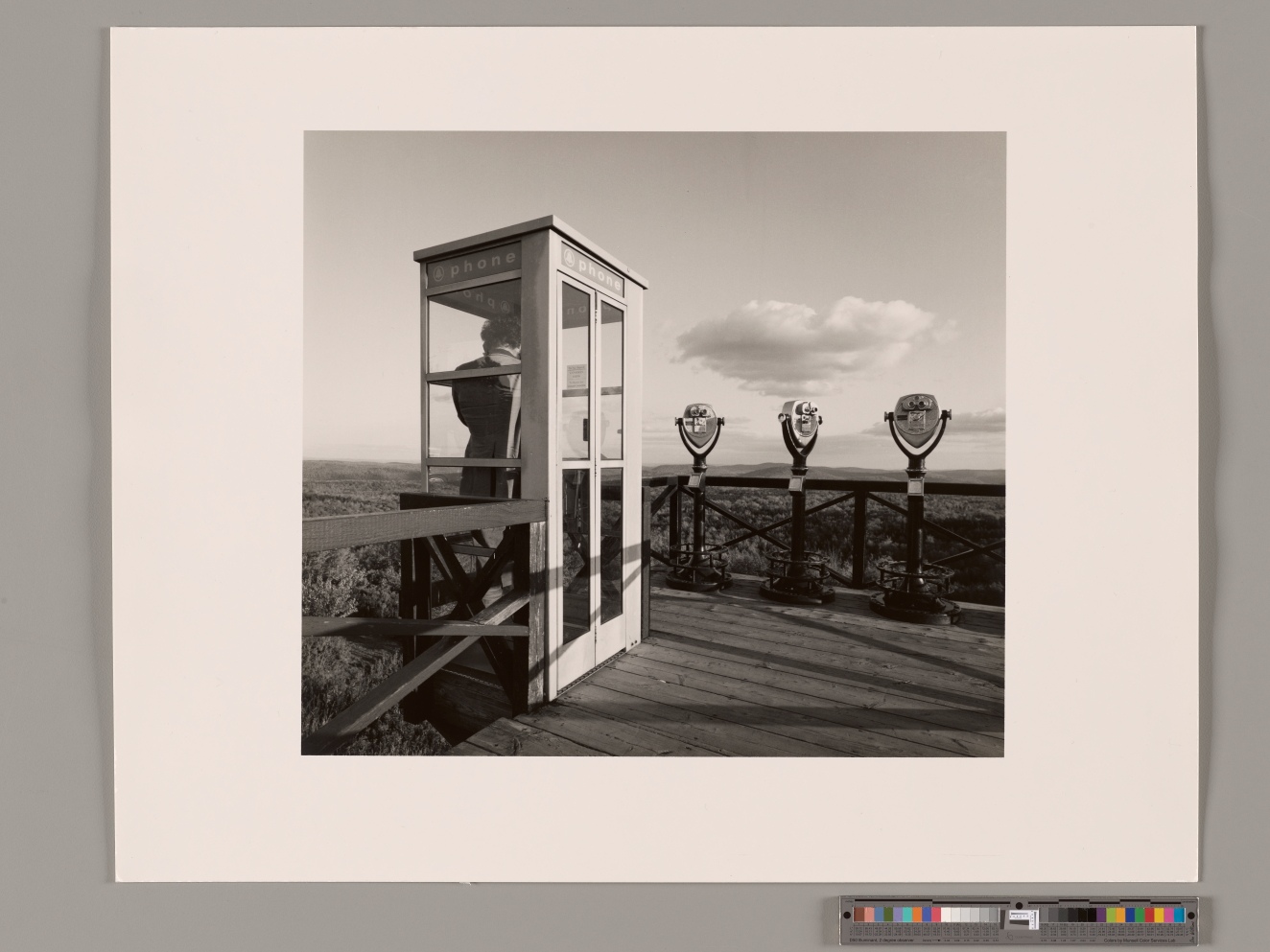The width and height of the screenshot is (1270, 952).
Task: Click the middle coin-operated binocular viewer
Action: point(799,423)
